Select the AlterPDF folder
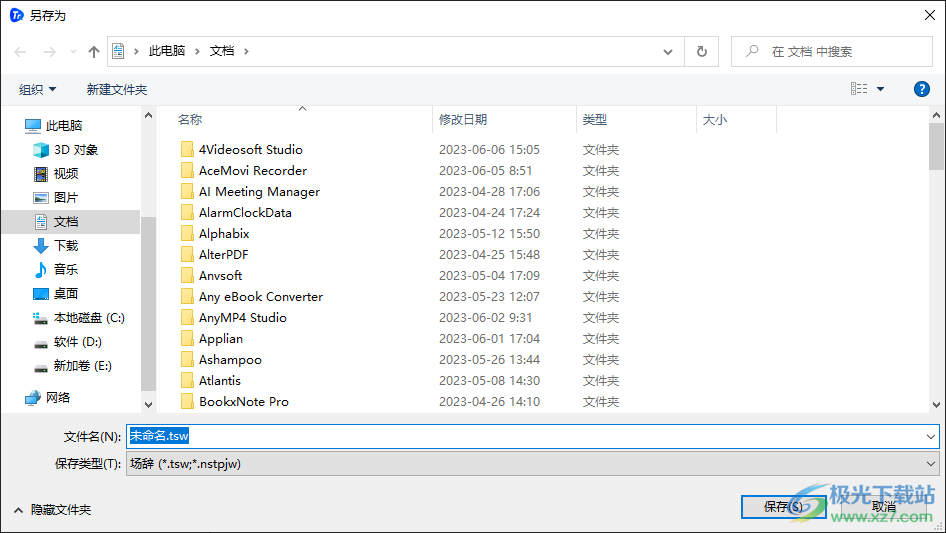Screen dimensions: 946x533 tap(214, 254)
